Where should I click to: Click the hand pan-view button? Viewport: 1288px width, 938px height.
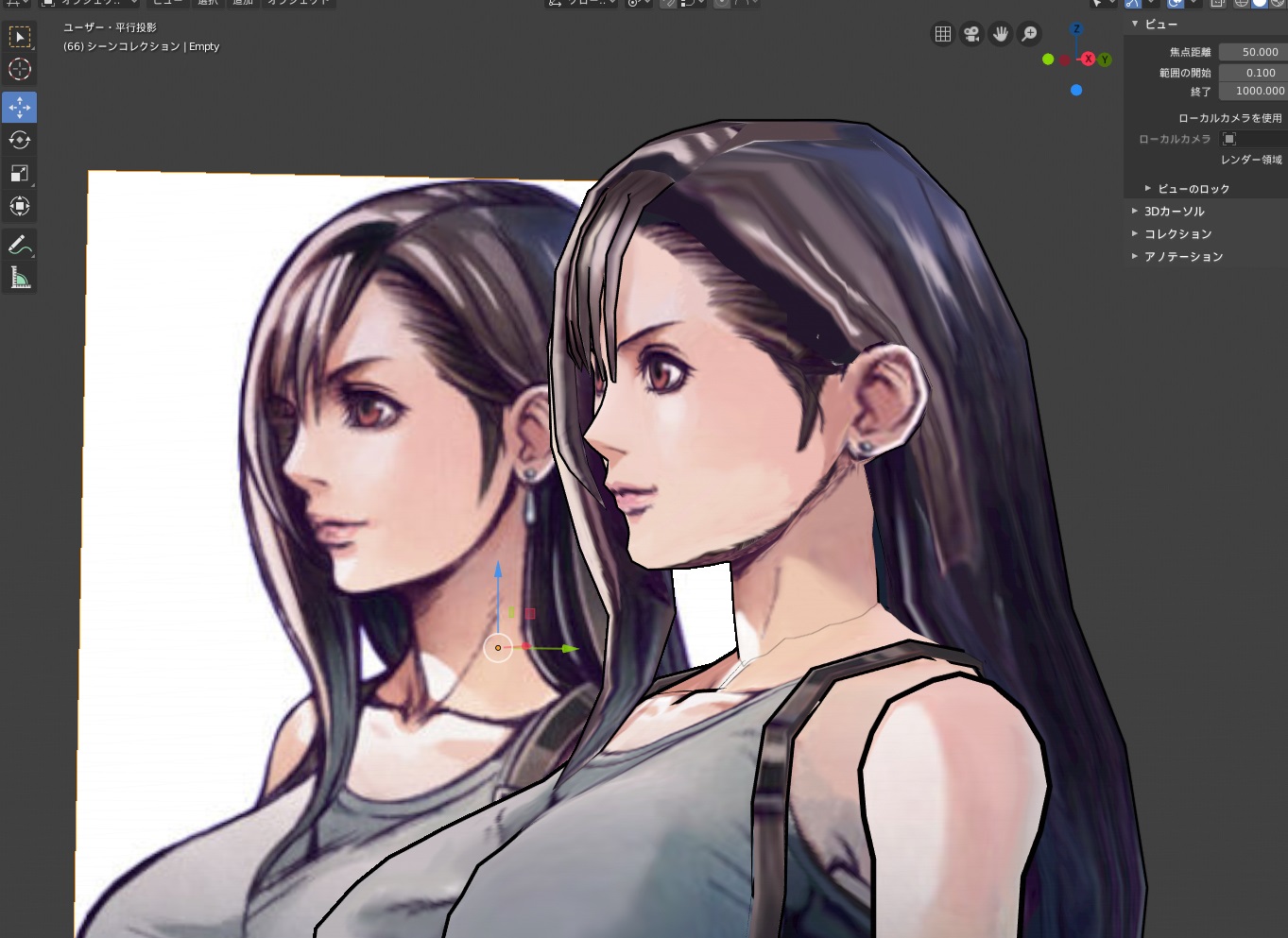coord(1001,35)
